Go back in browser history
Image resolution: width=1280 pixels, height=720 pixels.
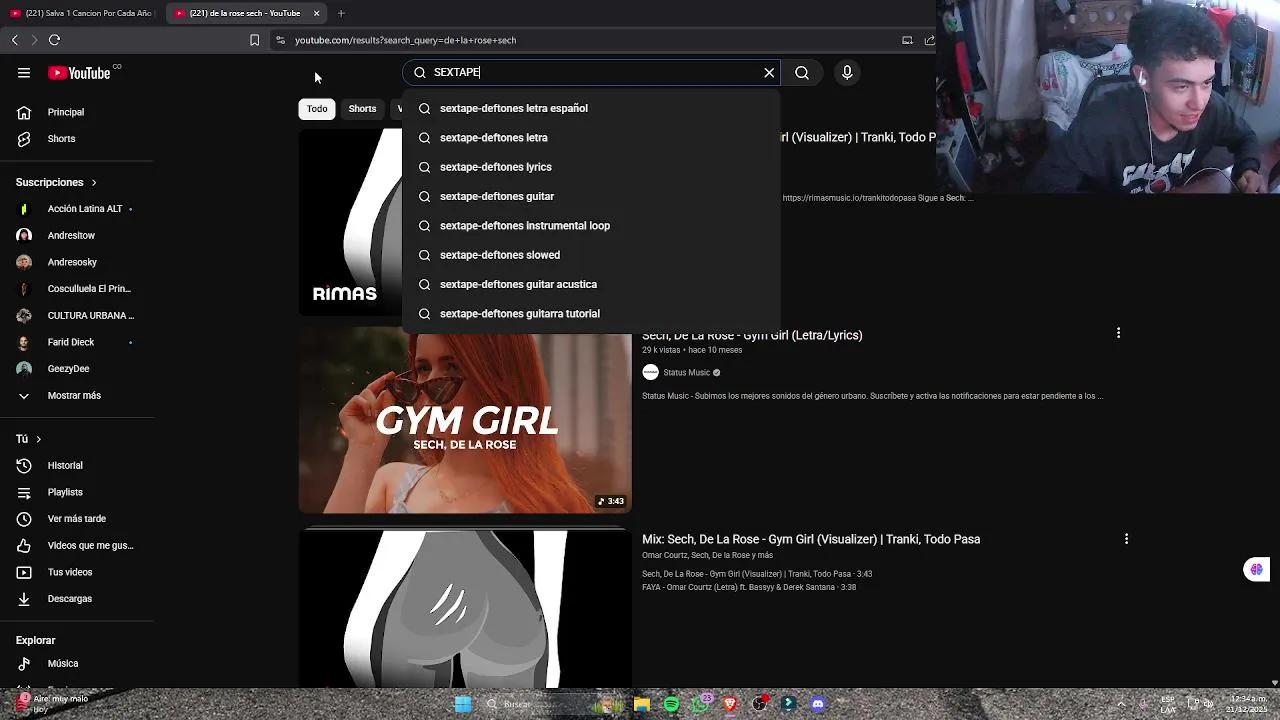coord(15,40)
